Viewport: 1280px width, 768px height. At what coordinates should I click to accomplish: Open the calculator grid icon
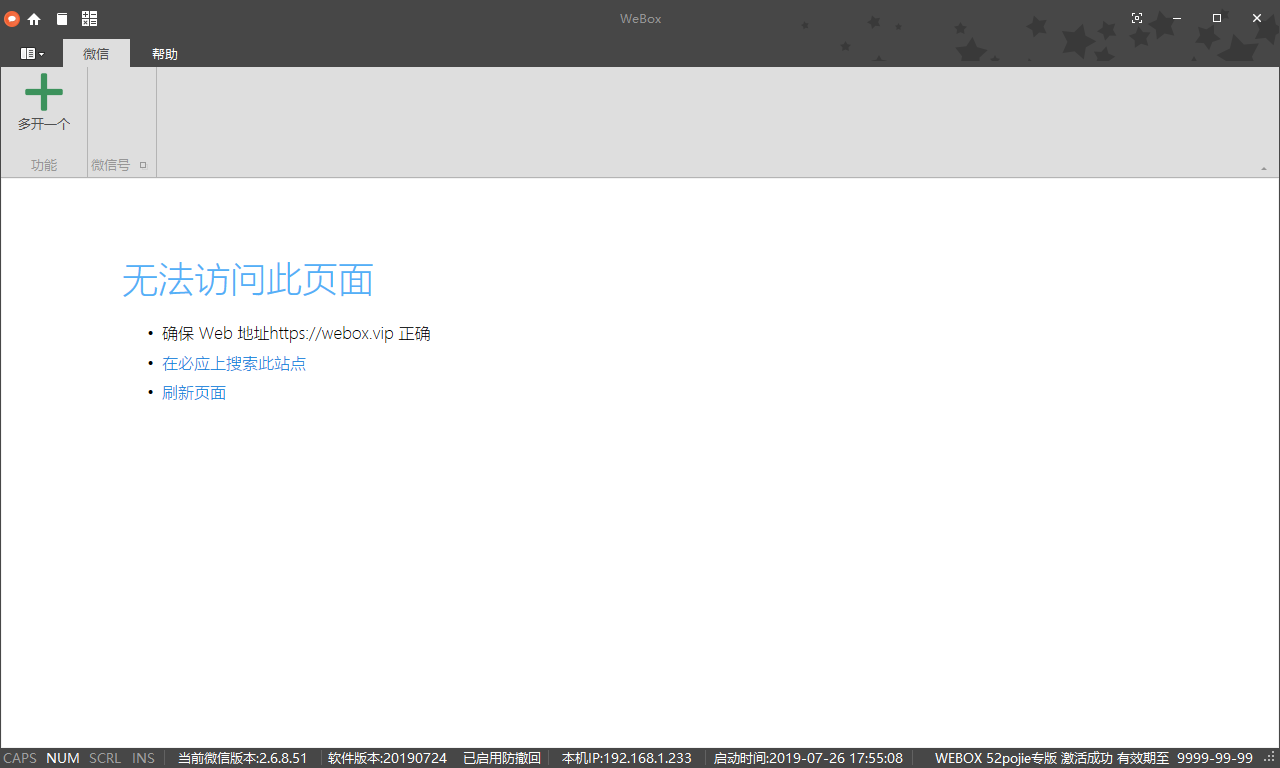pos(90,19)
